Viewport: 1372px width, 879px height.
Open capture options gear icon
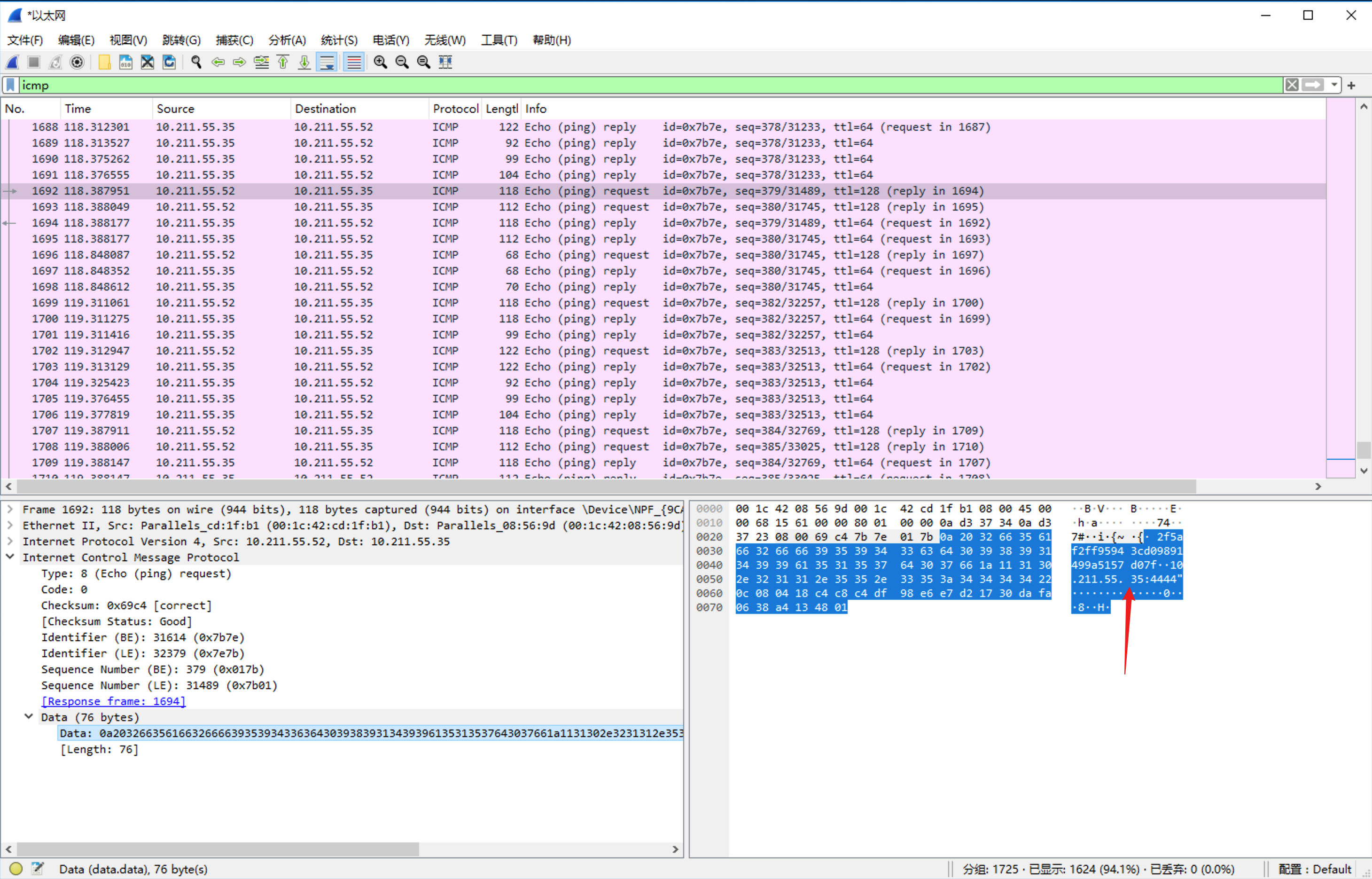click(x=77, y=62)
